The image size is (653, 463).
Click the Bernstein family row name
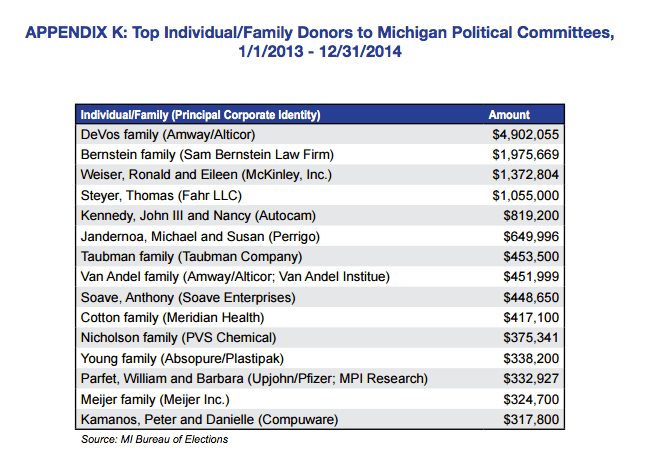click(206, 153)
